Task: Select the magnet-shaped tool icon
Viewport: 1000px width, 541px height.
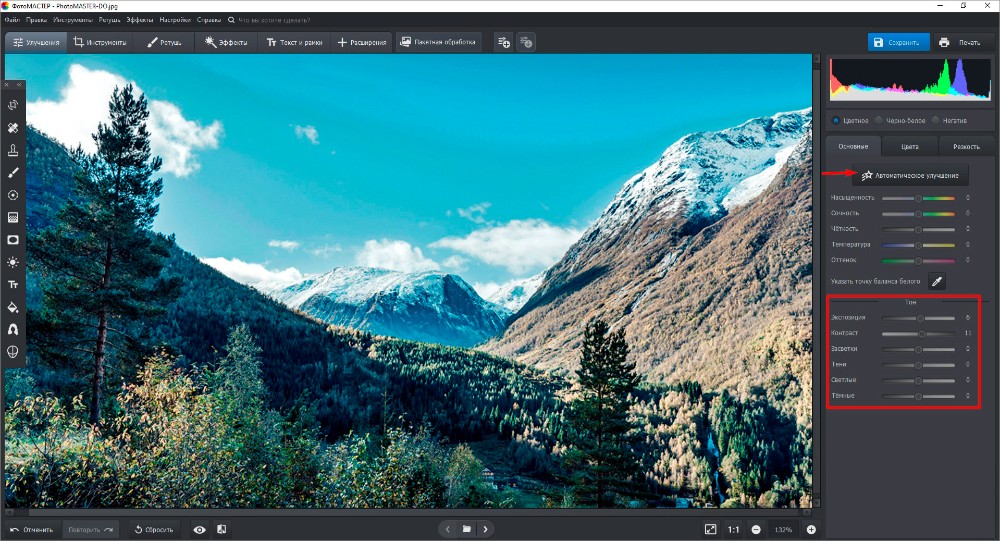Action: point(13,330)
